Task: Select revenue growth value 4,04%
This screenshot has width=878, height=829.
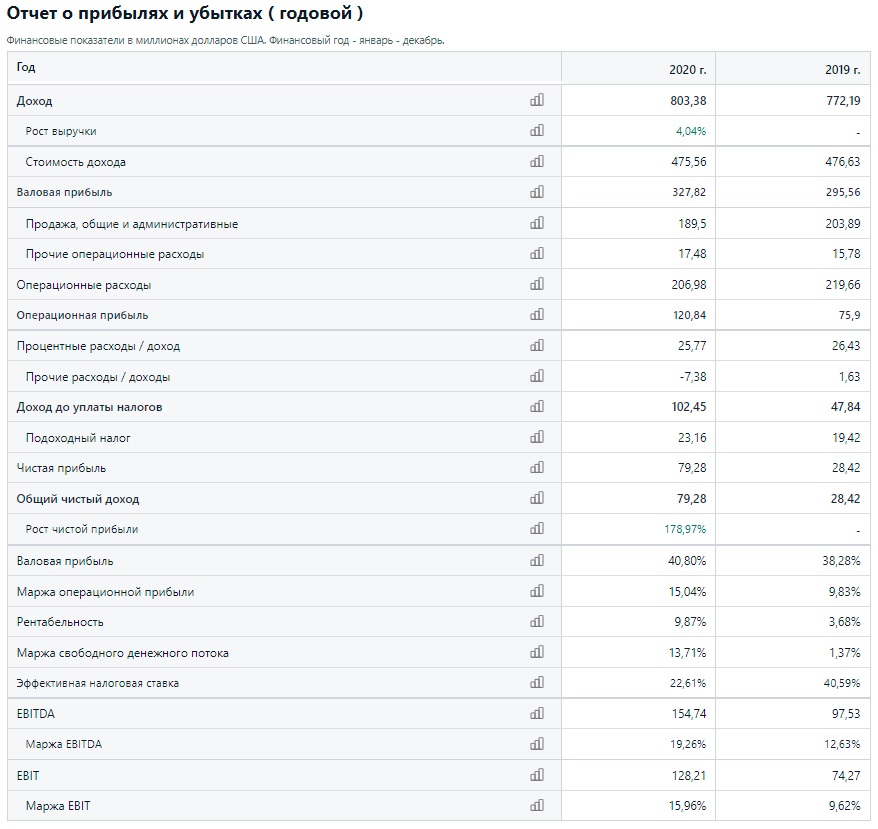Action: [x=690, y=131]
